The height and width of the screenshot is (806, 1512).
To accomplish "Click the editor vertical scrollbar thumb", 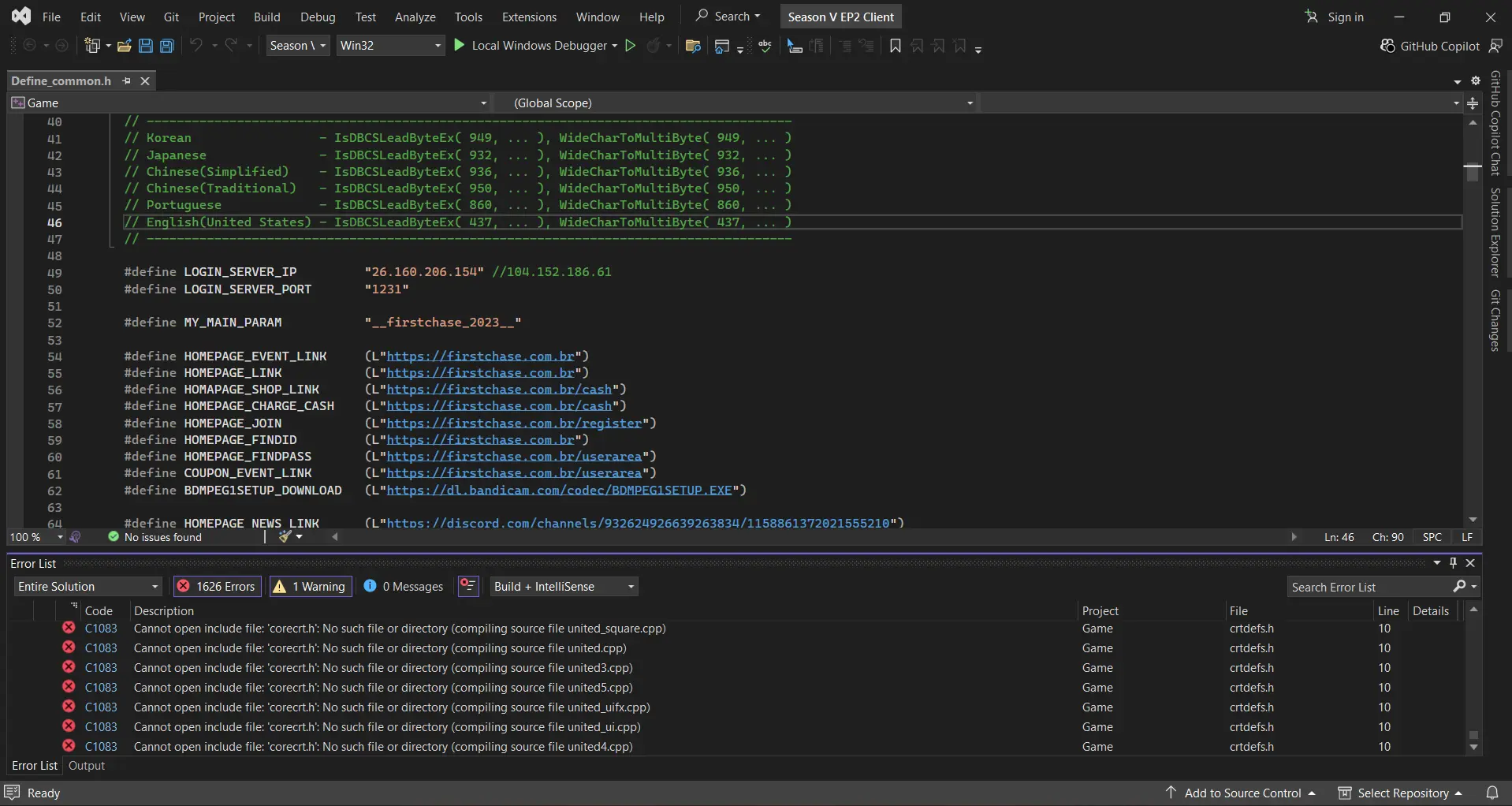I will click(1473, 173).
